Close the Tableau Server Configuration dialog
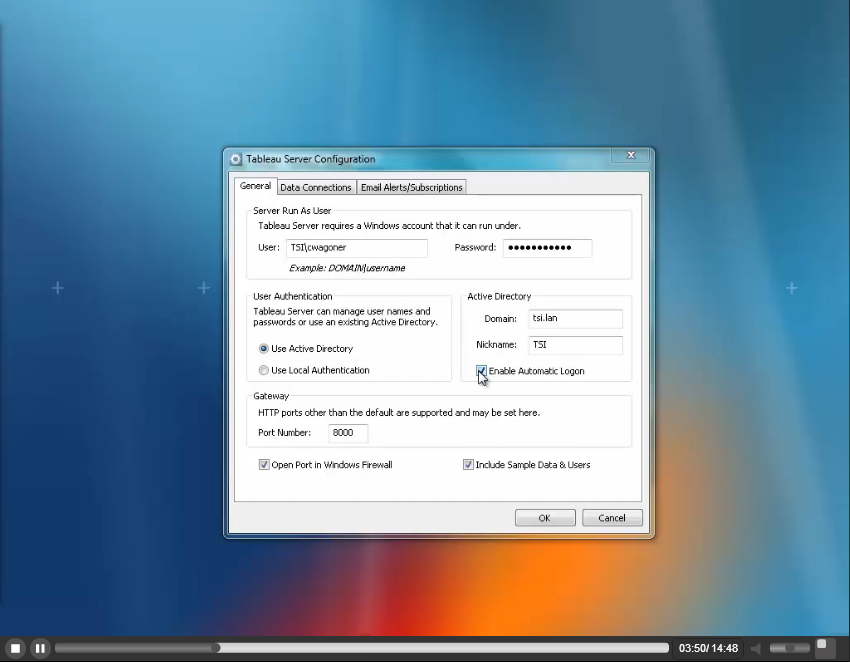 [x=630, y=156]
